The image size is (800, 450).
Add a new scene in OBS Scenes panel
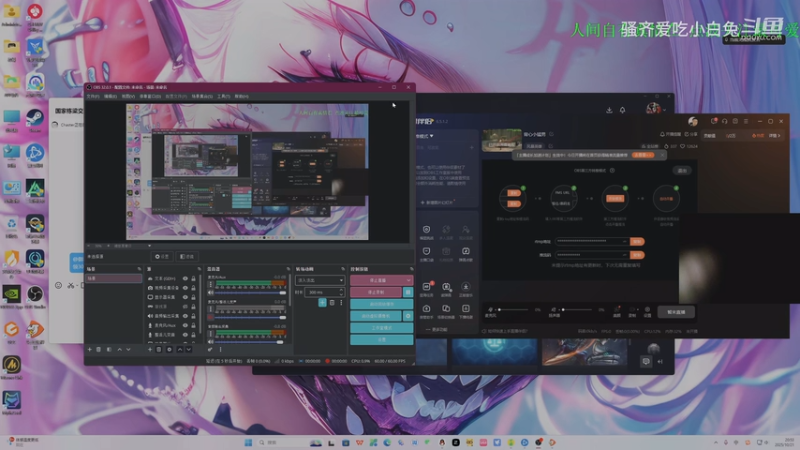coord(90,349)
